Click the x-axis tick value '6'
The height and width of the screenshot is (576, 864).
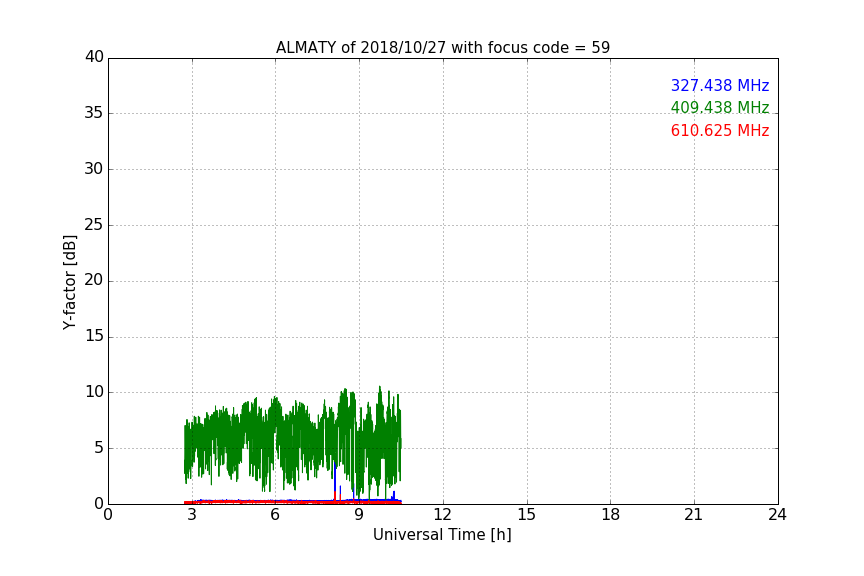click(275, 515)
